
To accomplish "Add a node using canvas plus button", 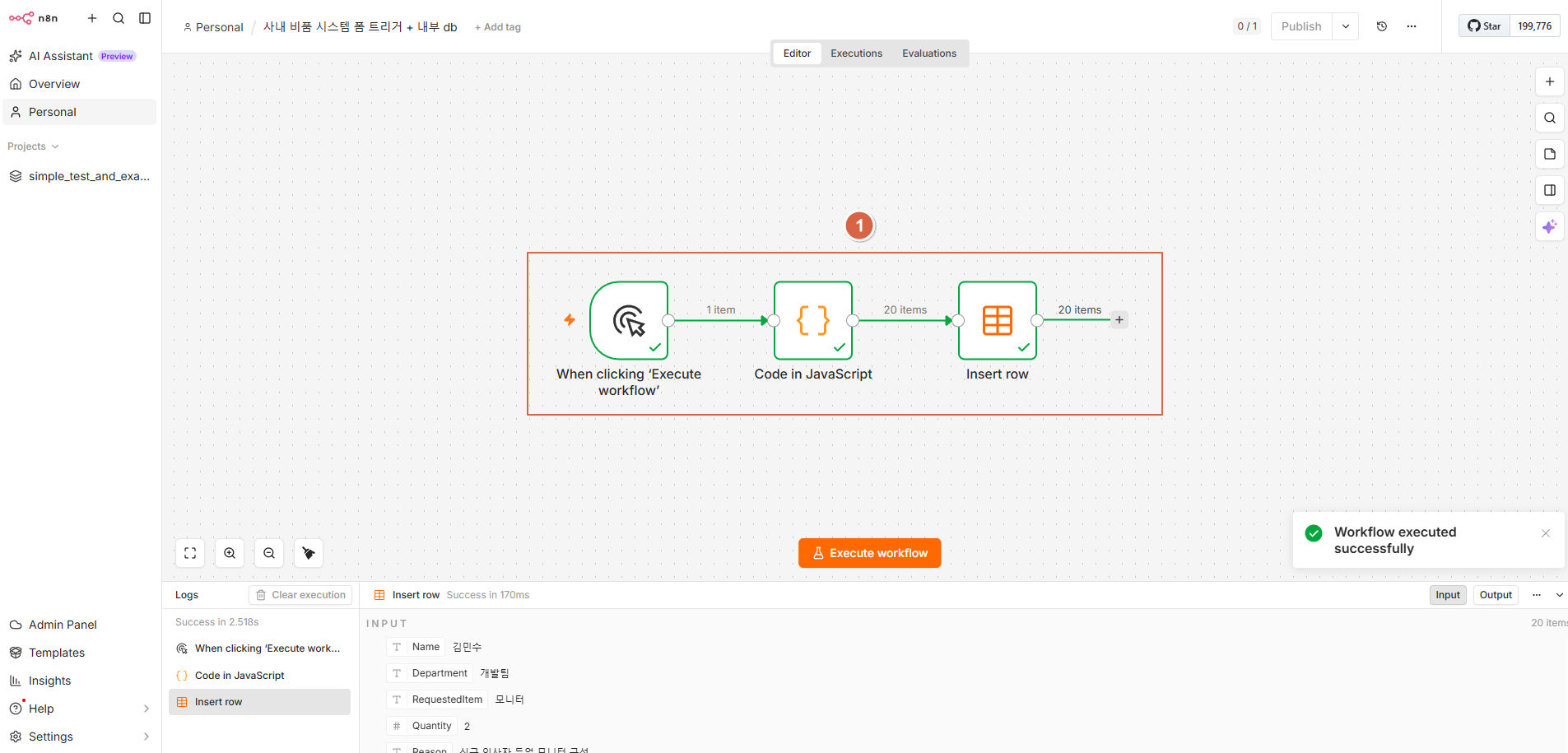I will (x=1550, y=81).
